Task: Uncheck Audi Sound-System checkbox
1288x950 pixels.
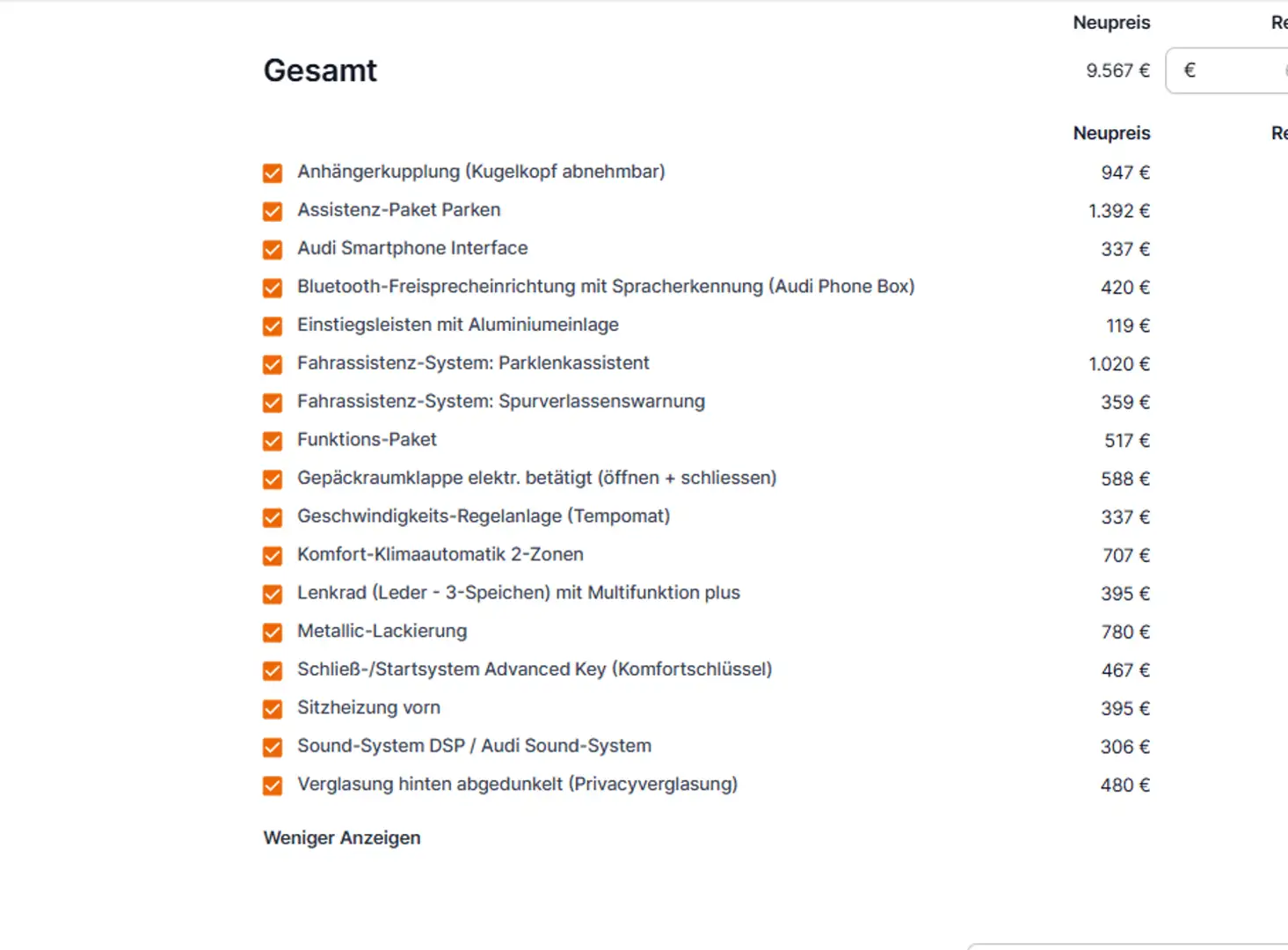Action: [x=273, y=747]
